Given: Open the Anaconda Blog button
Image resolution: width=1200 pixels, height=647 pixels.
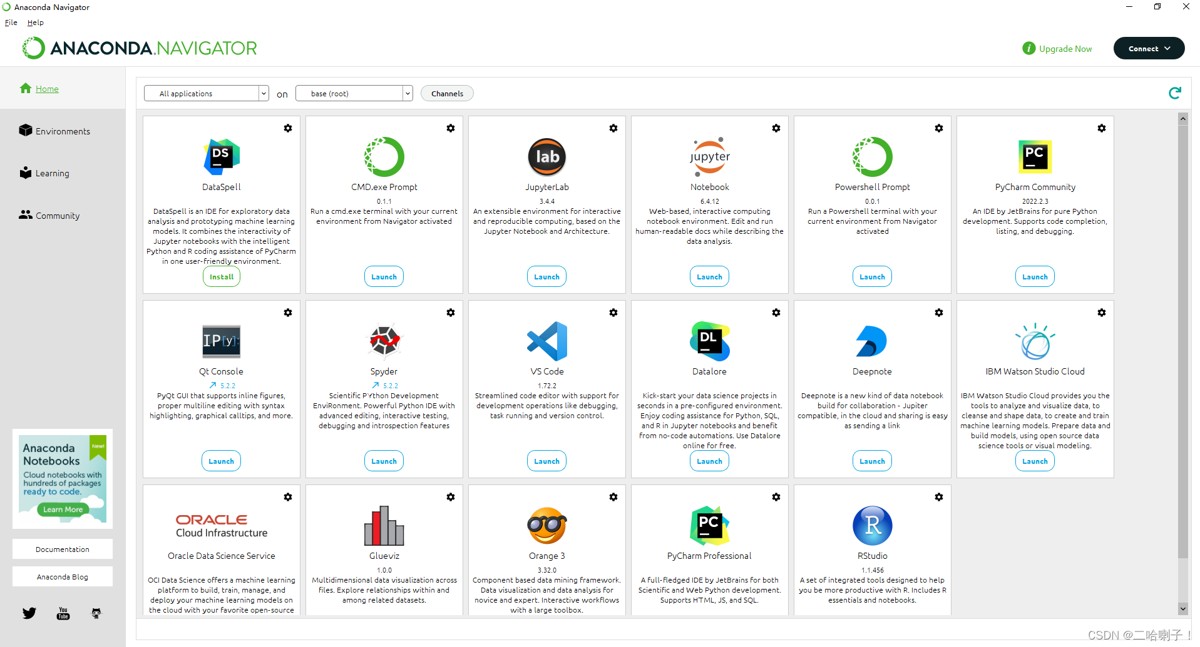Looking at the screenshot, I should (x=62, y=577).
